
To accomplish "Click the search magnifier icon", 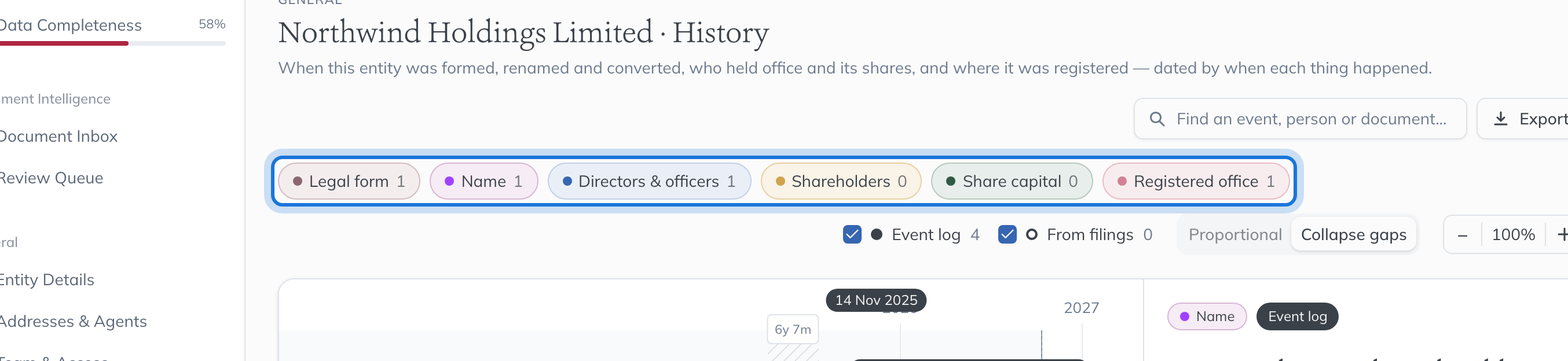I will pyautogui.click(x=1157, y=119).
